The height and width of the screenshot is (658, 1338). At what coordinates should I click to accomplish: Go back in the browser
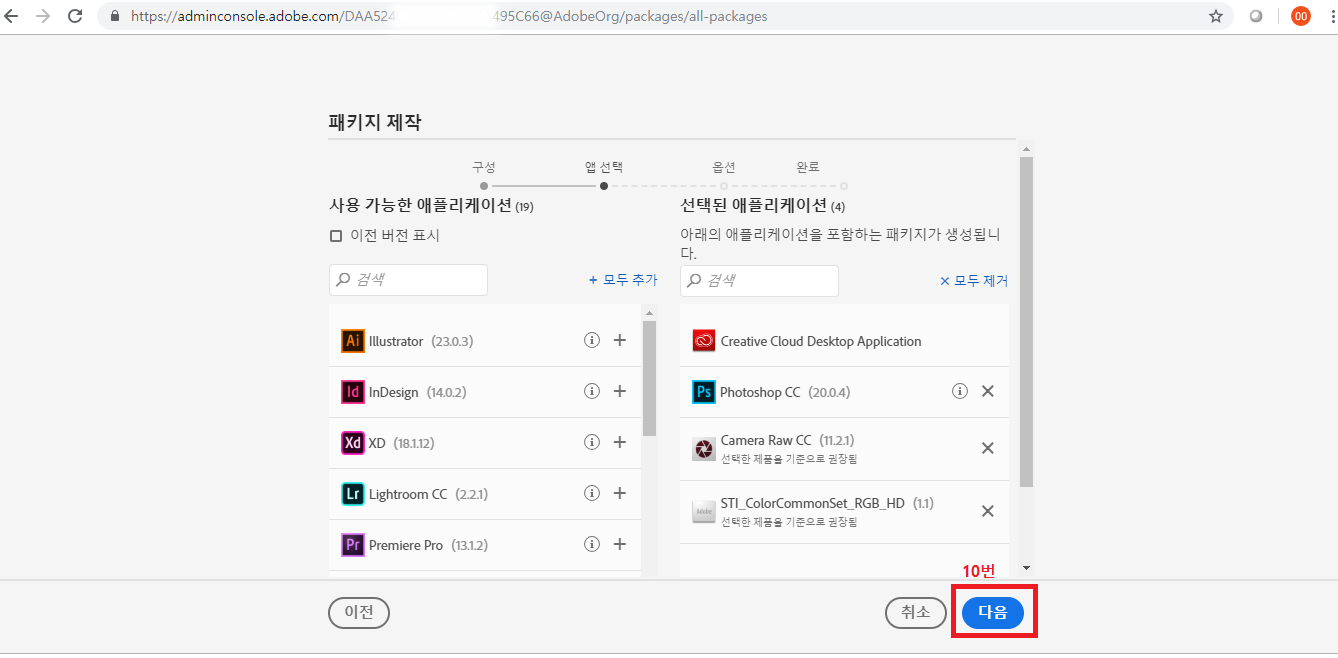[x=12, y=16]
